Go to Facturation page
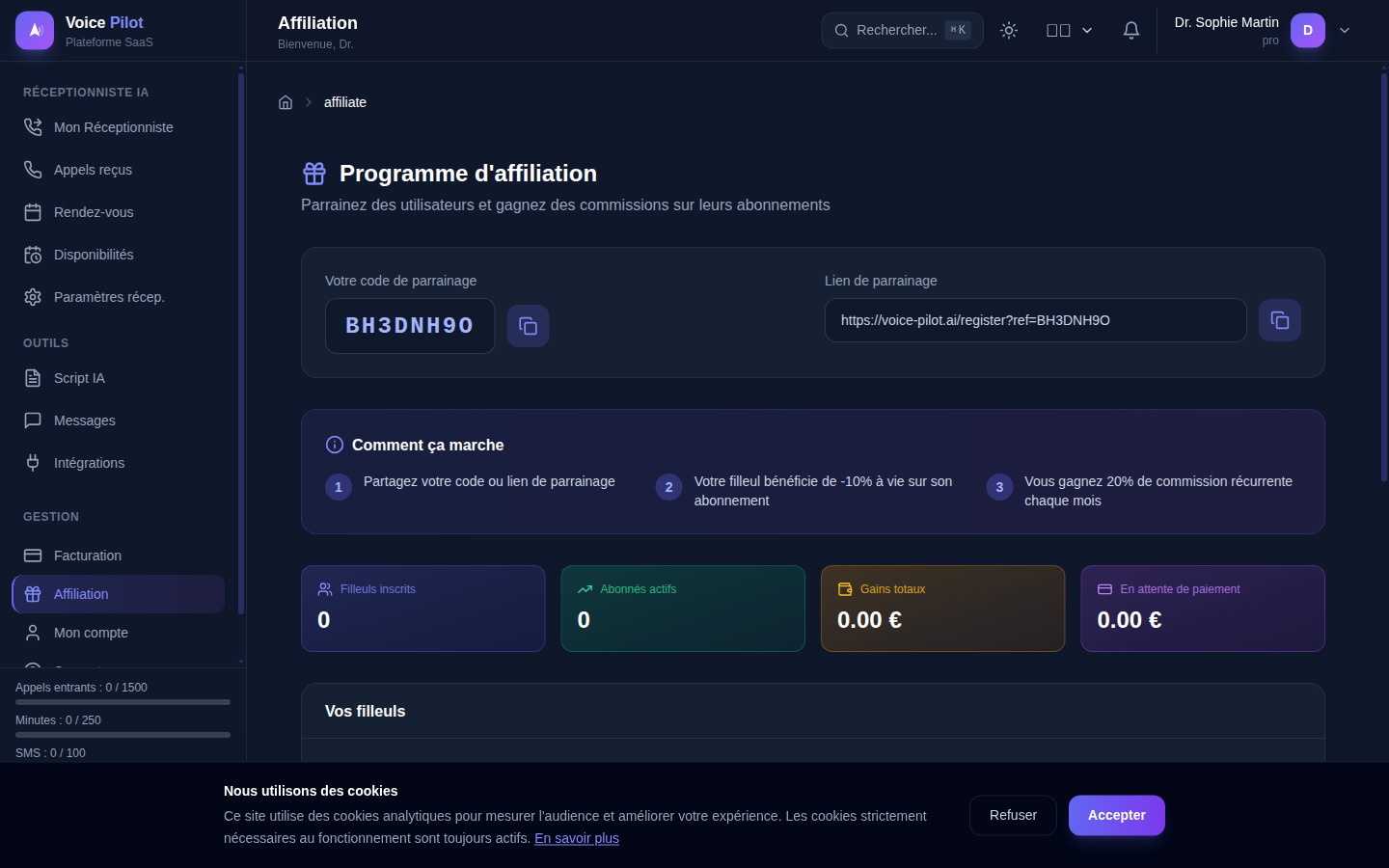Image resolution: width=1389 pixels, height=868 pixels. [118, 556]
